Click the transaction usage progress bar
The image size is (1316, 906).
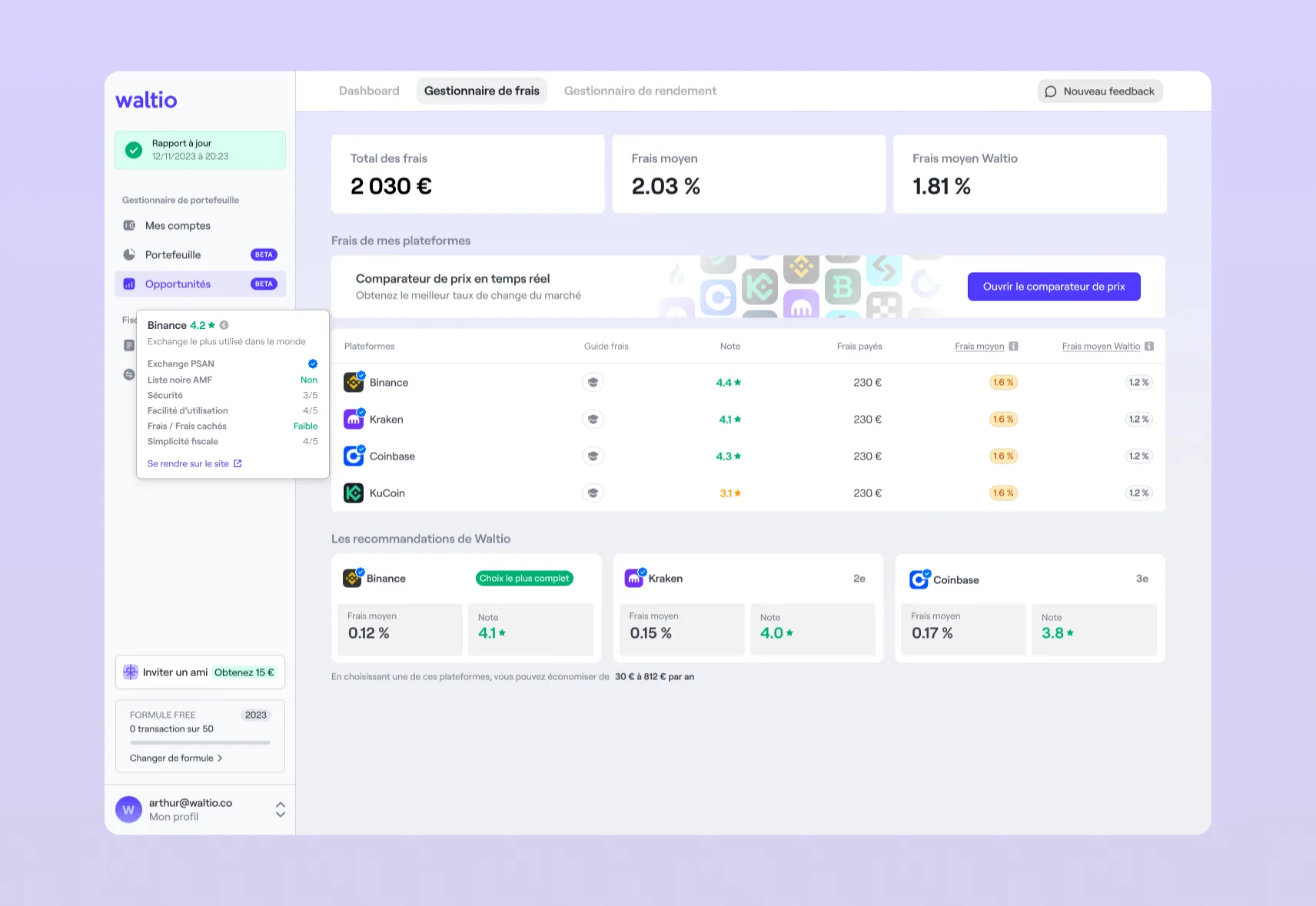click(x=200, y=743)
